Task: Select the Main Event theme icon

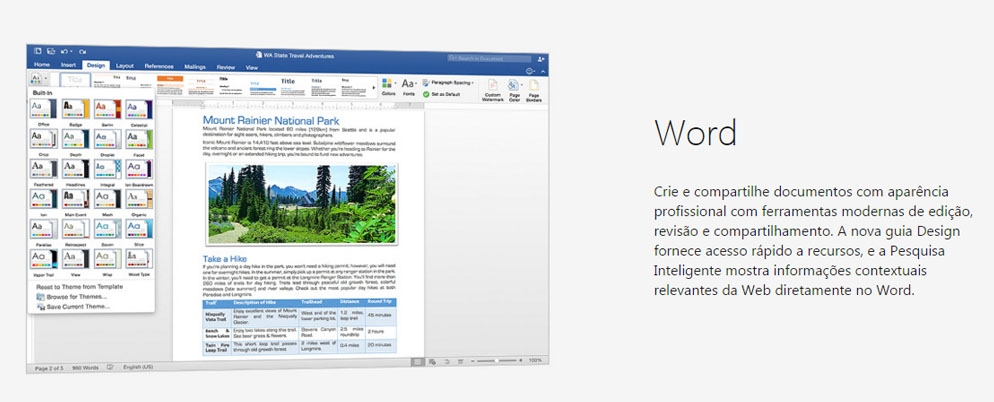Action: [x=75, y=198]
